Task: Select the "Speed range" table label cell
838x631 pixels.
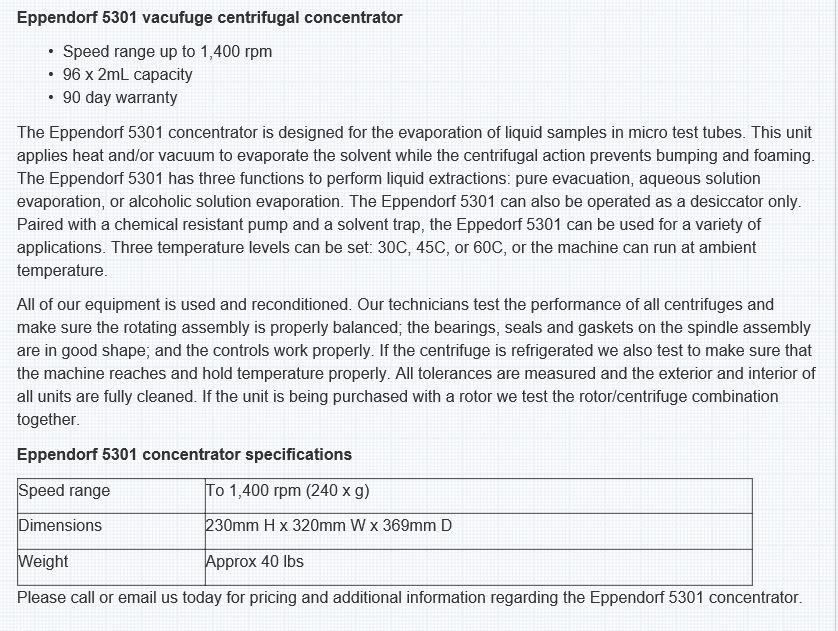Action: (64, 491)
